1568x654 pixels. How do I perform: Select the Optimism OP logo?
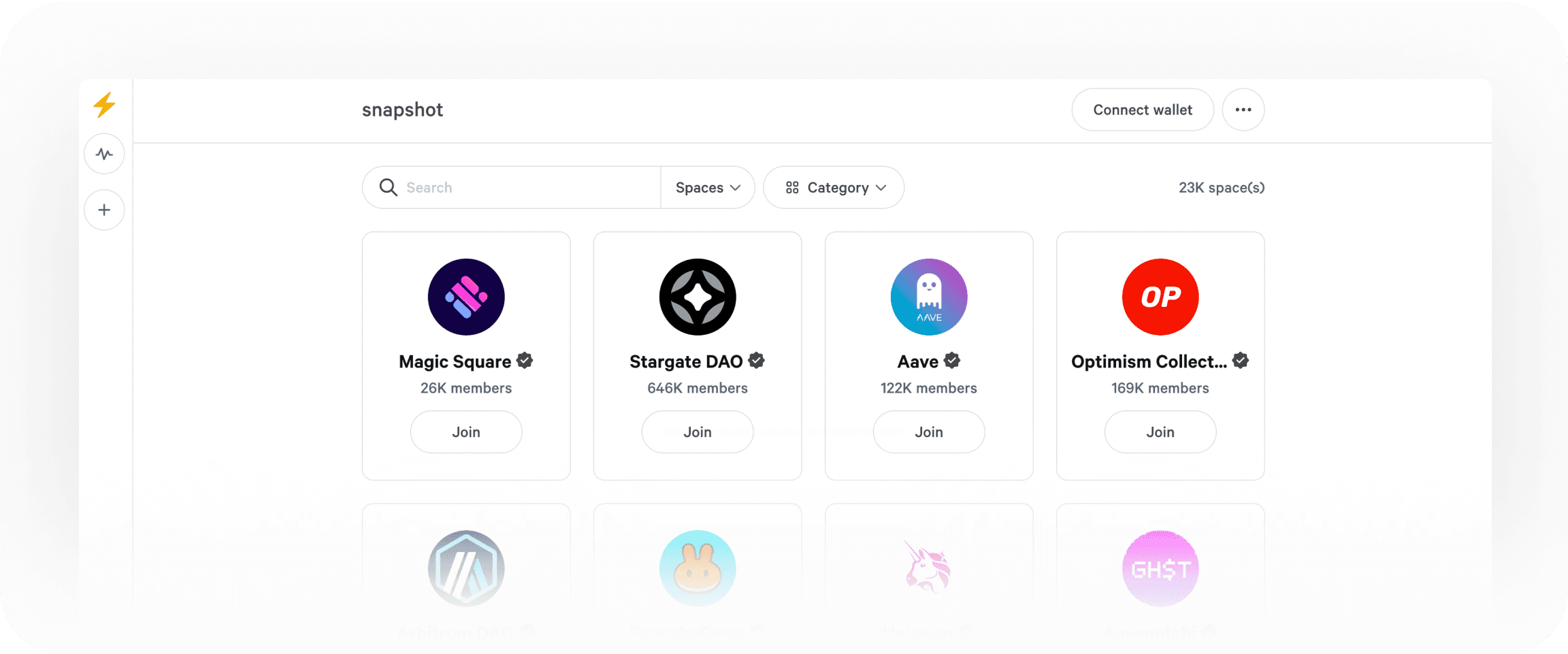click(x=1160, y=297)
